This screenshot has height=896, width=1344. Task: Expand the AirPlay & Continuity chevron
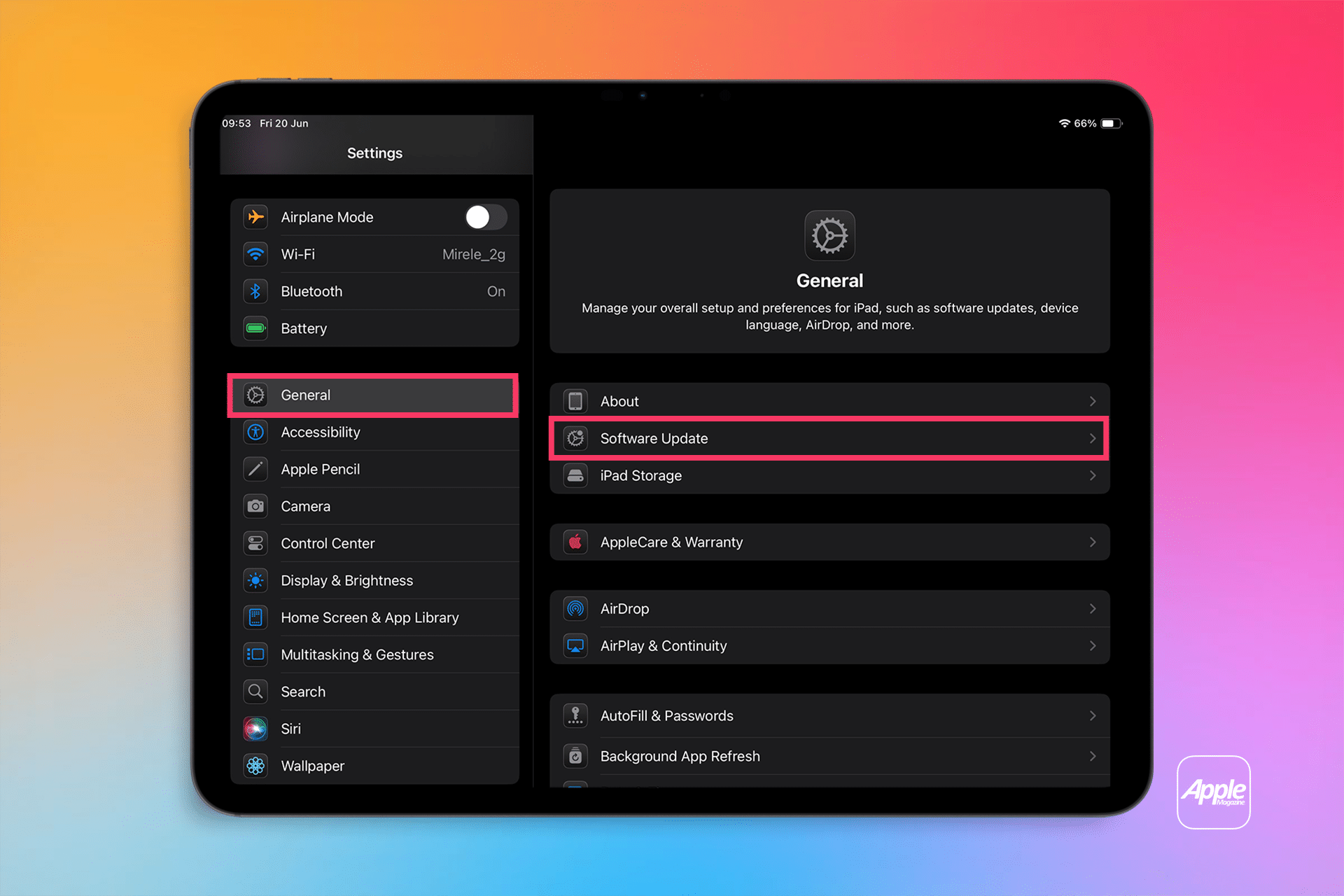1092,645
